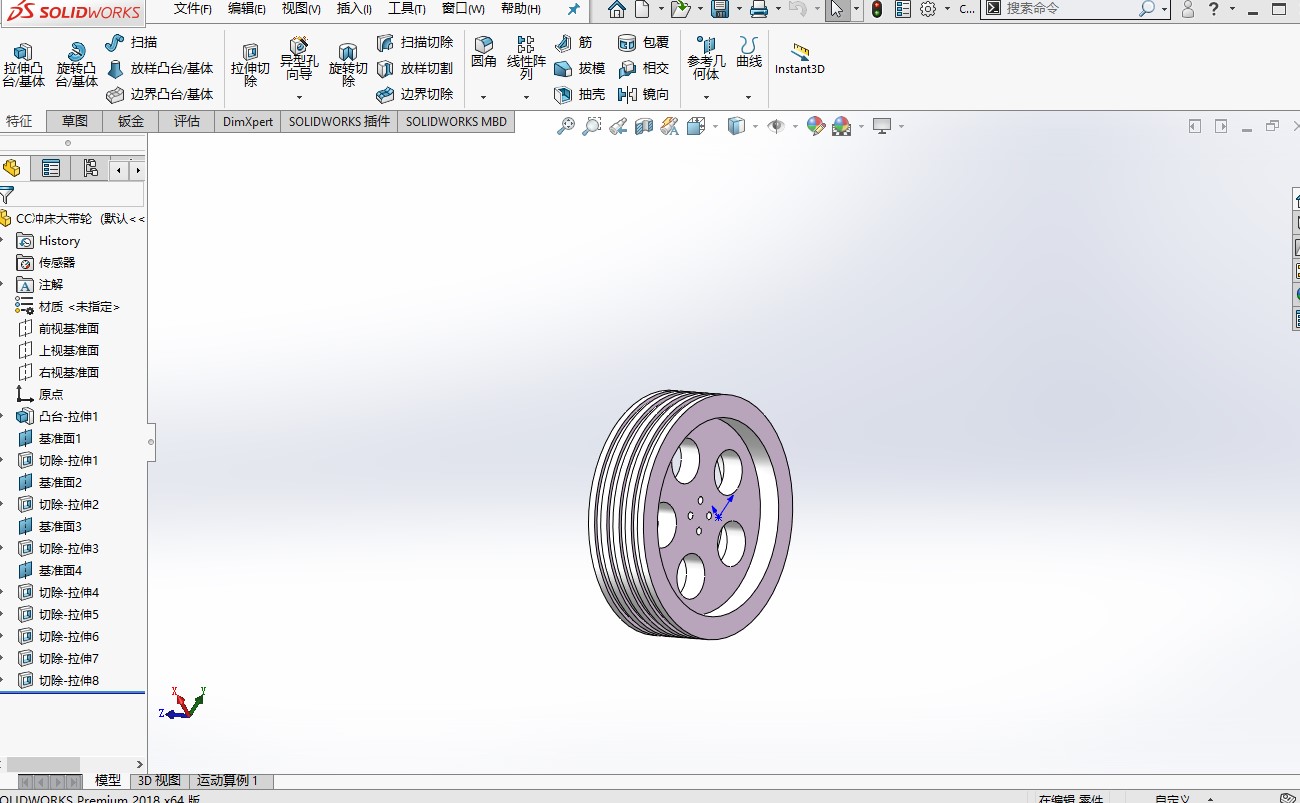This screenshot has width=1300, height=803.
Task: Open the dropdown arrow under 异型孔向导
Action: tap(299, 97)
